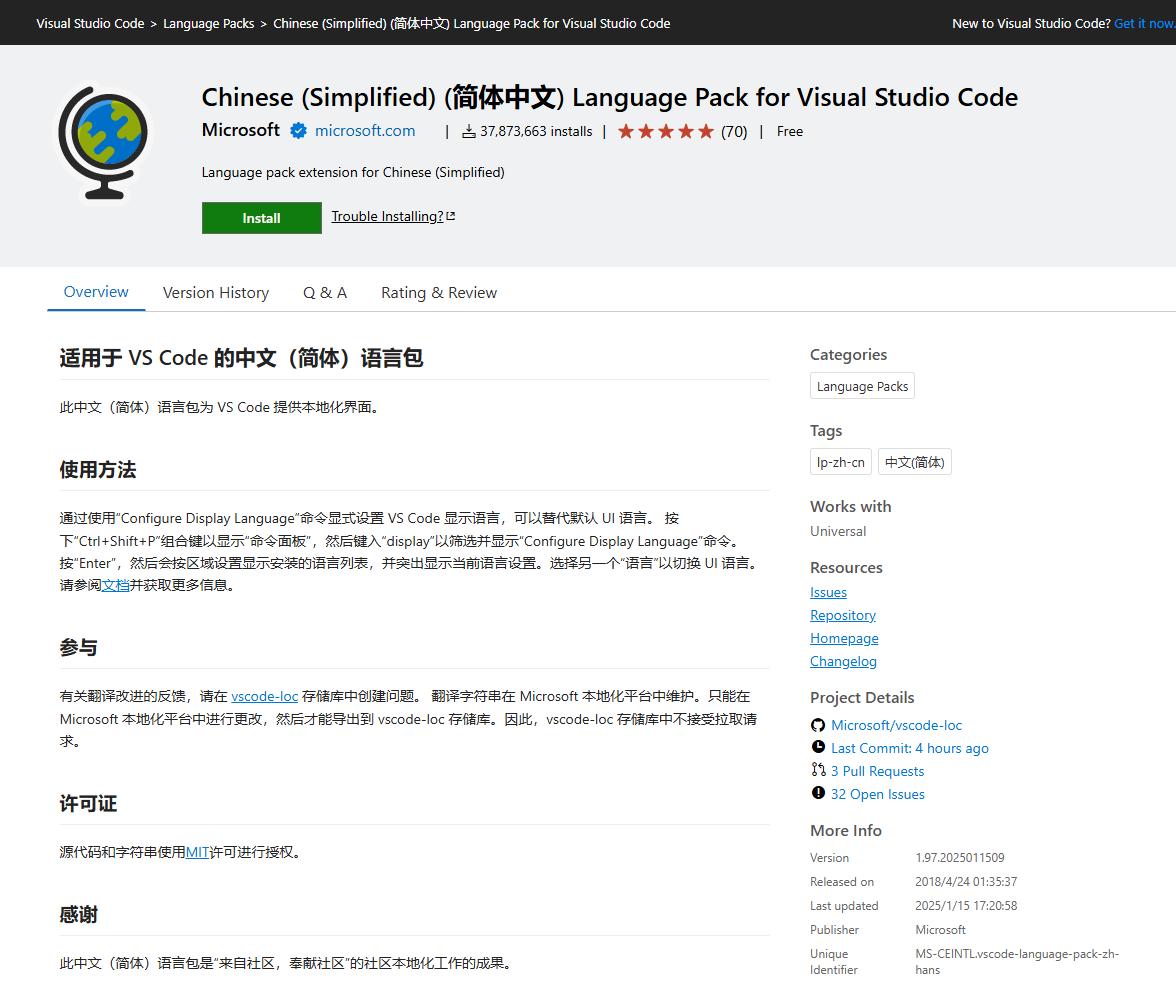This screenshot has height=982, width=1176.
Task: Click the (70) ratings count
Action: (734, 132)
